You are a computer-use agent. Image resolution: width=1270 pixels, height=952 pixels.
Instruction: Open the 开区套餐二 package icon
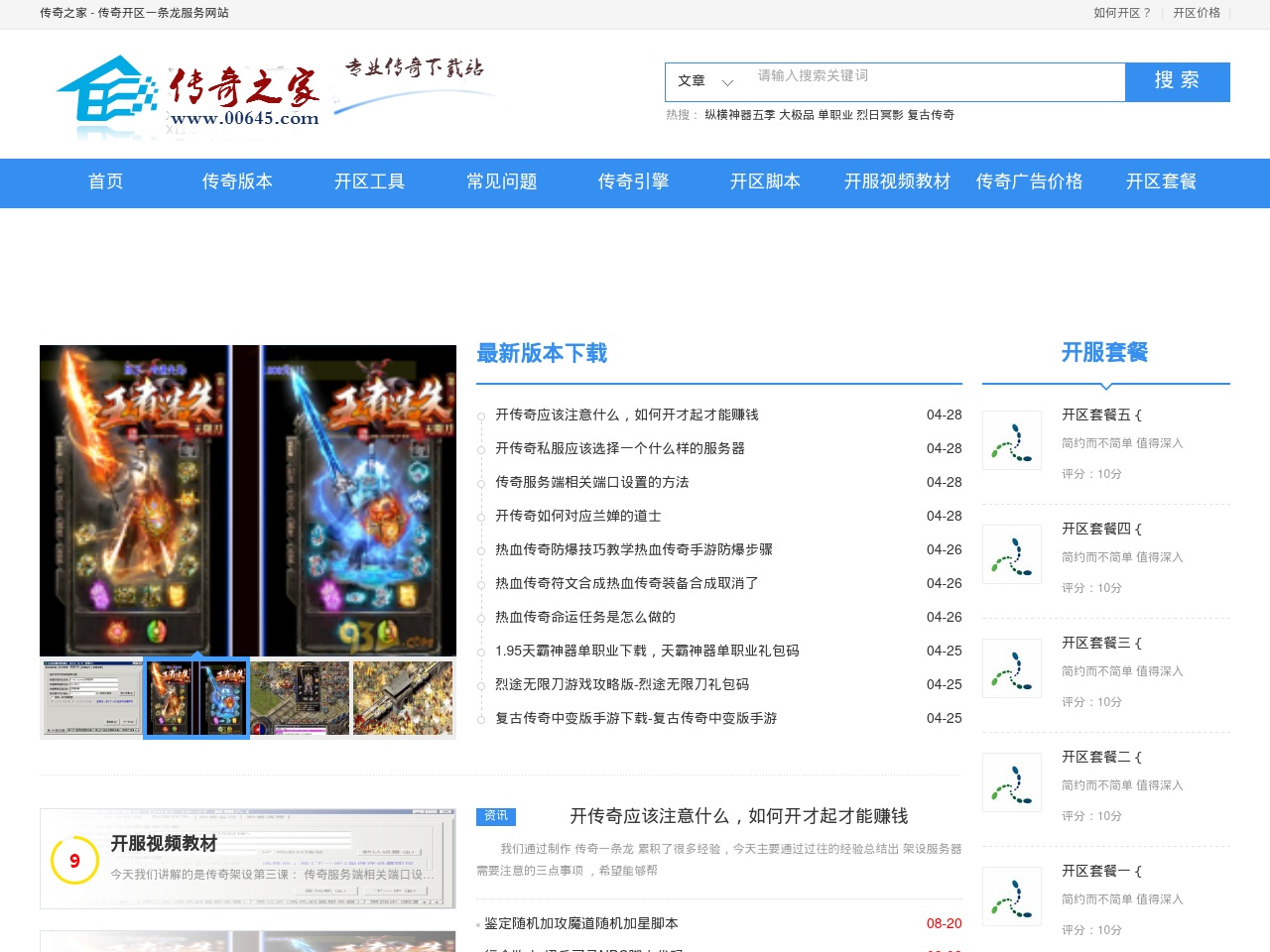pyautogui.click(x=1012, y=782)
